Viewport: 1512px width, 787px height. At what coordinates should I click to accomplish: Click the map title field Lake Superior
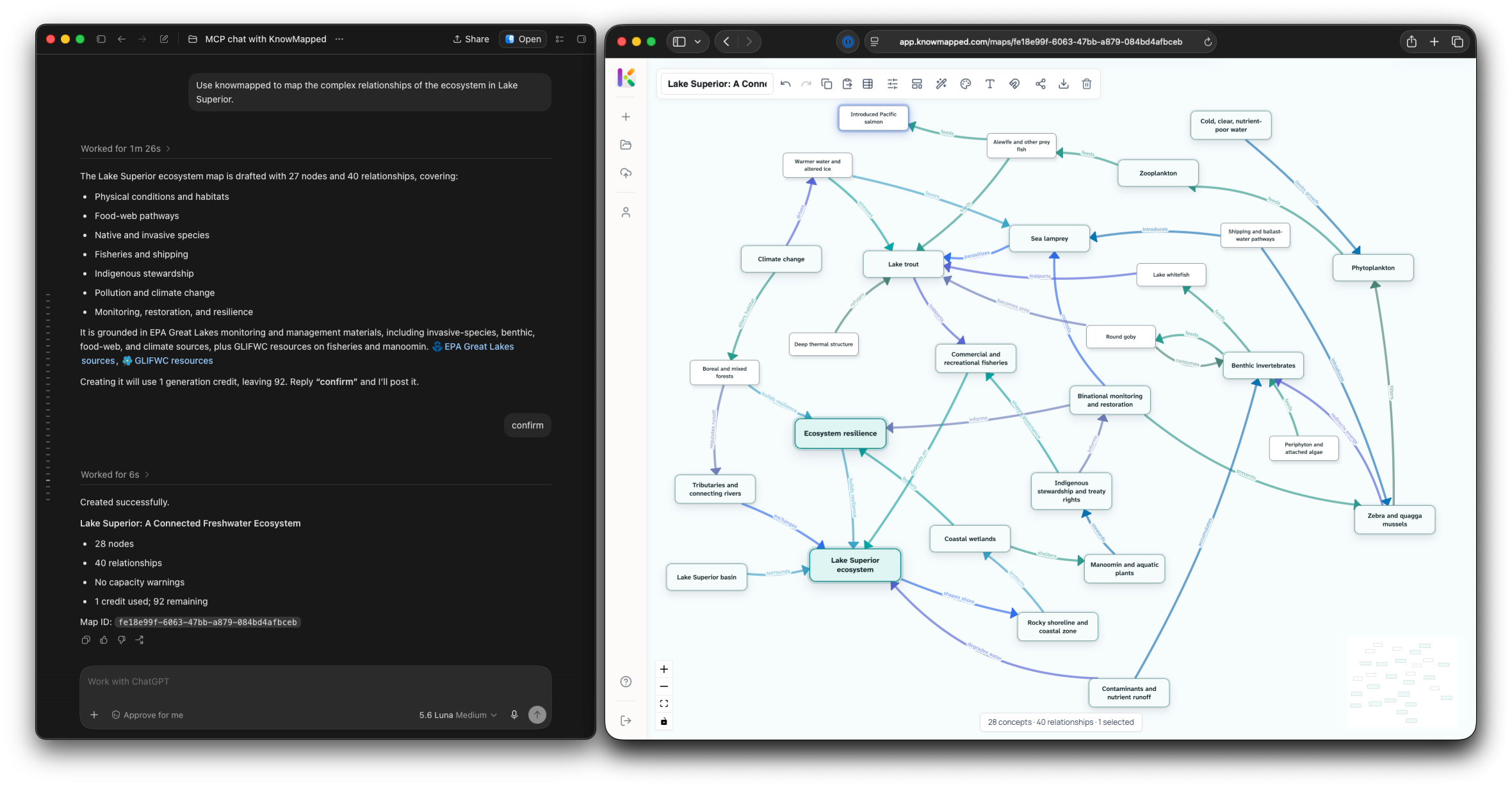(x=717, y=84)
